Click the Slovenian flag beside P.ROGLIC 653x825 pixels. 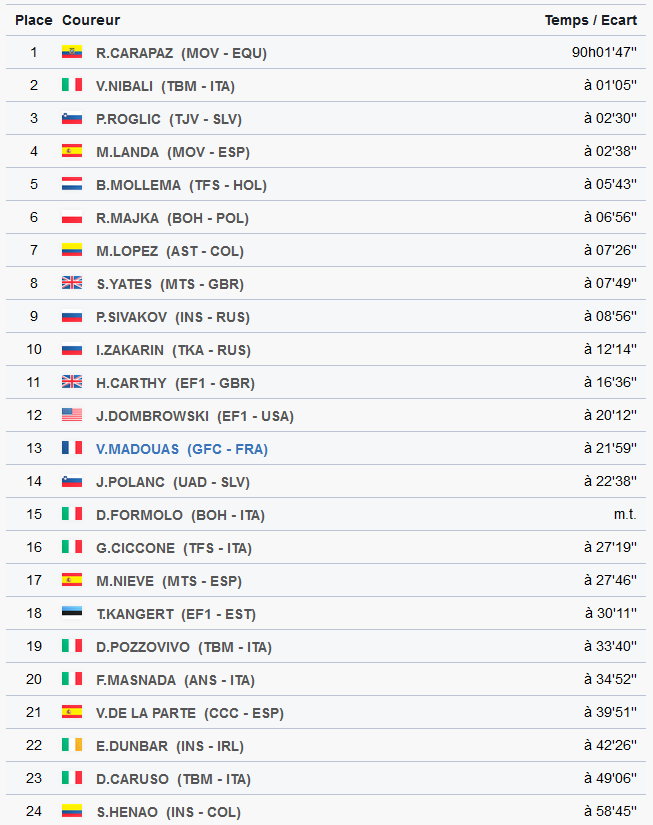click(x=72, y=118)
